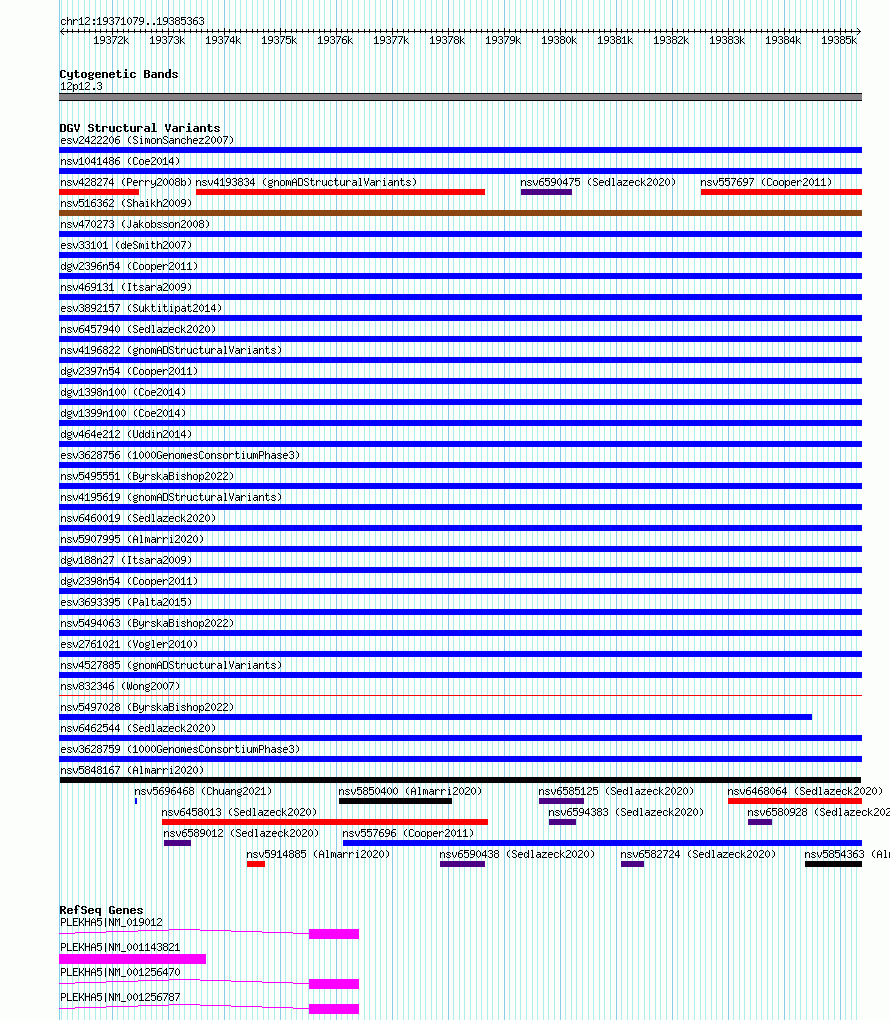Click the nsv5907995 Almarri2020 label
890x1020 pixels.
132,539
